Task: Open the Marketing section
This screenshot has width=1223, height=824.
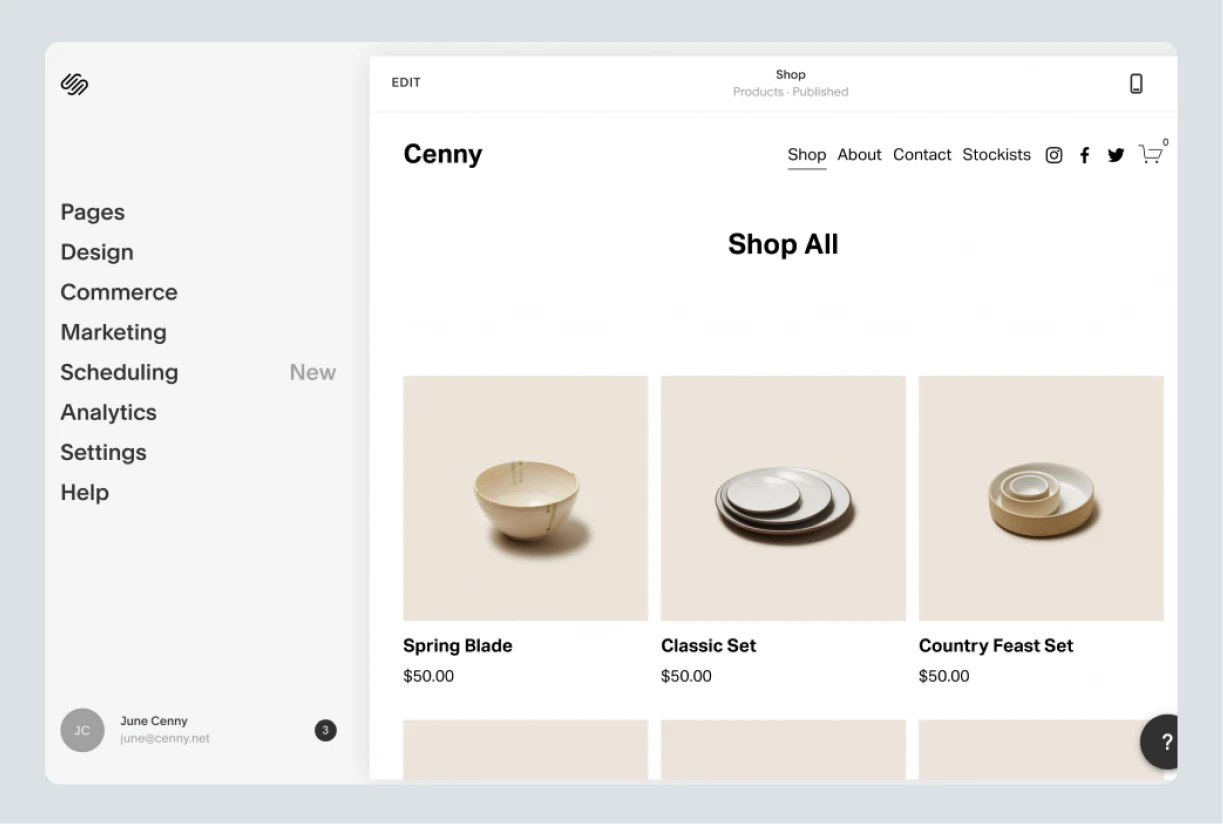Action: pyautogui.click(x=113, y=332)
